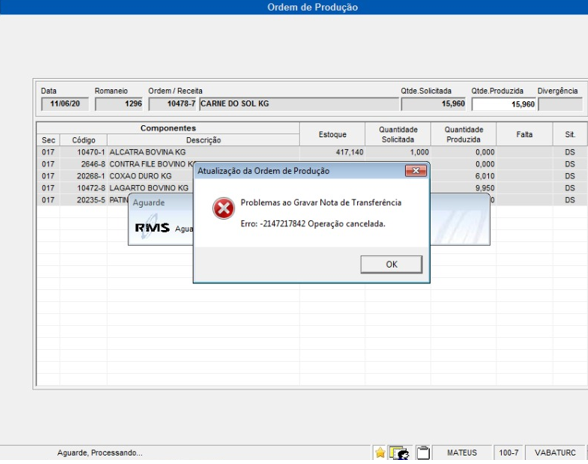This screenshot has width=588, height=464.
Task: Click Quantidade Solicitada value 1,000 for ALCATRA
Action: (419, 152)
